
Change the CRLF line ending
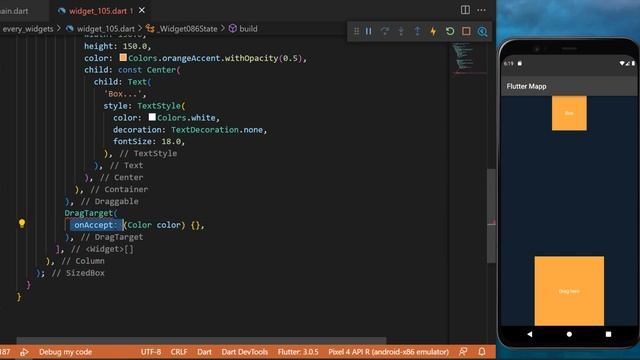tap(179, 352)
